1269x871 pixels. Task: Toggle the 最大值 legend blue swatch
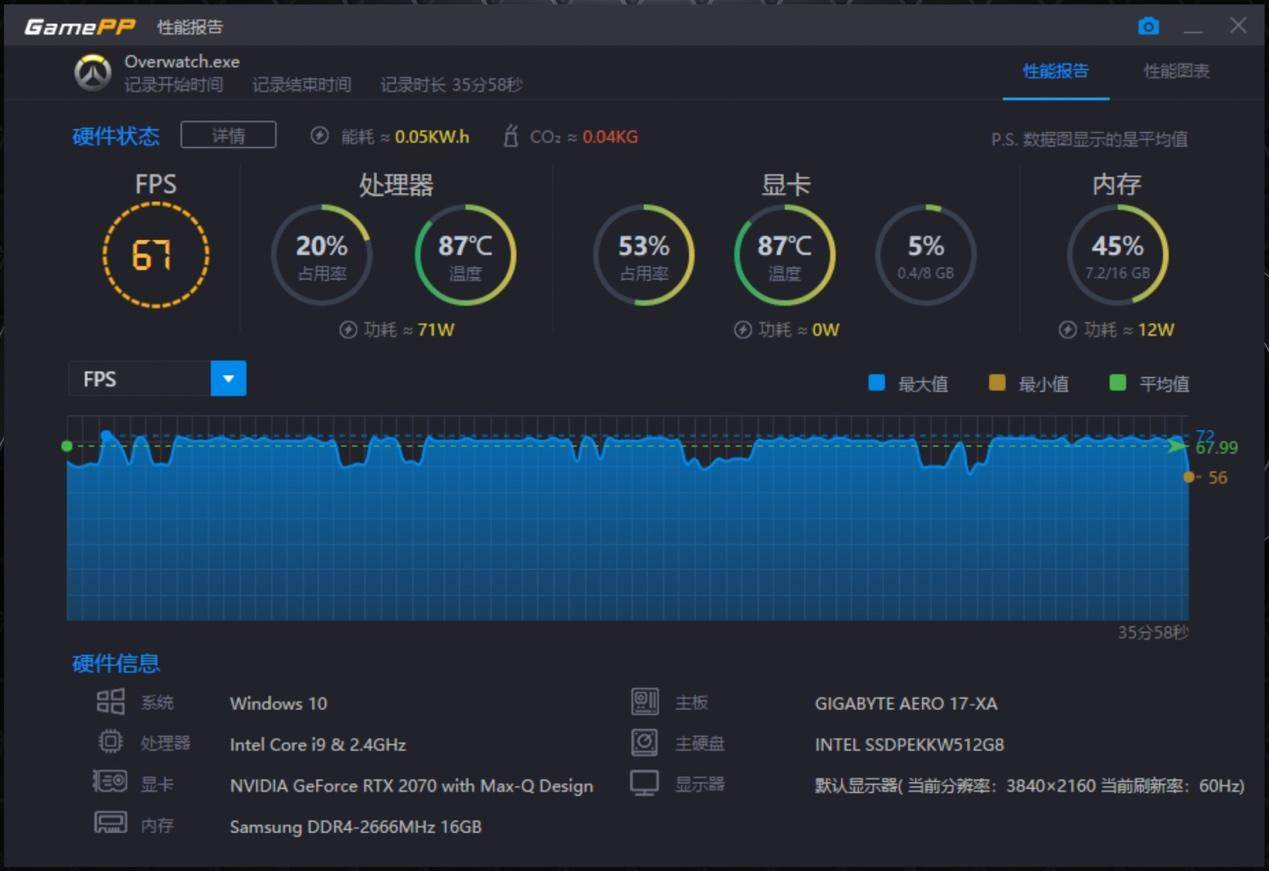pos(877,382)
